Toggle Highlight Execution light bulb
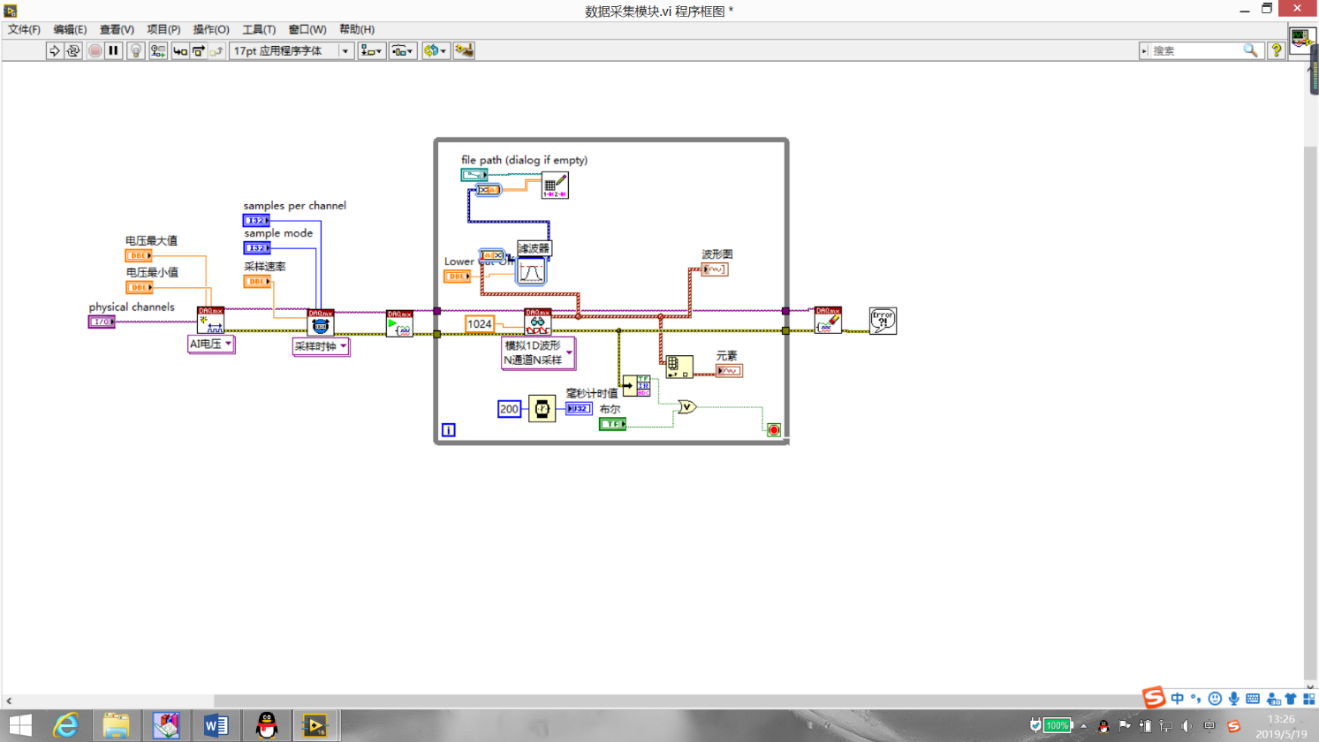 pyautogui.click(x=135, y=51)
